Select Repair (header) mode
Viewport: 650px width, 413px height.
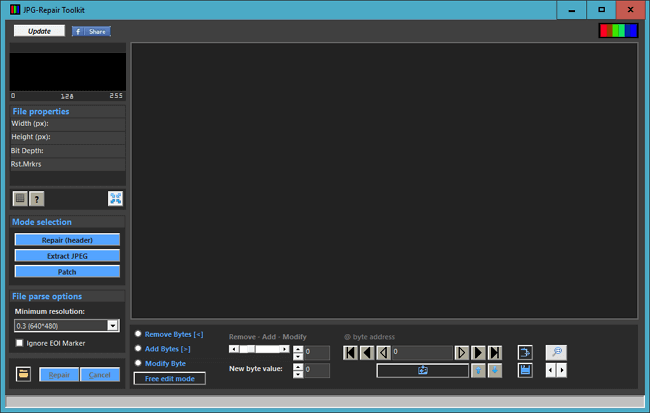click(67, 240)
